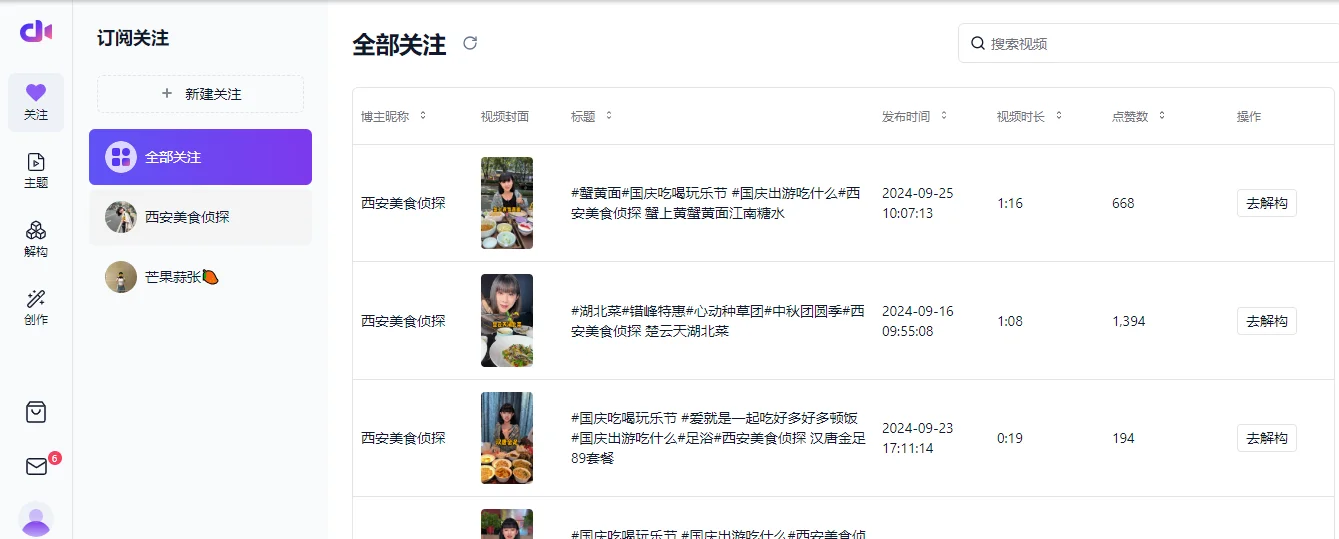Open the partially visible fourth video cover
The image size is (1339, 539).
click(507, 524)
